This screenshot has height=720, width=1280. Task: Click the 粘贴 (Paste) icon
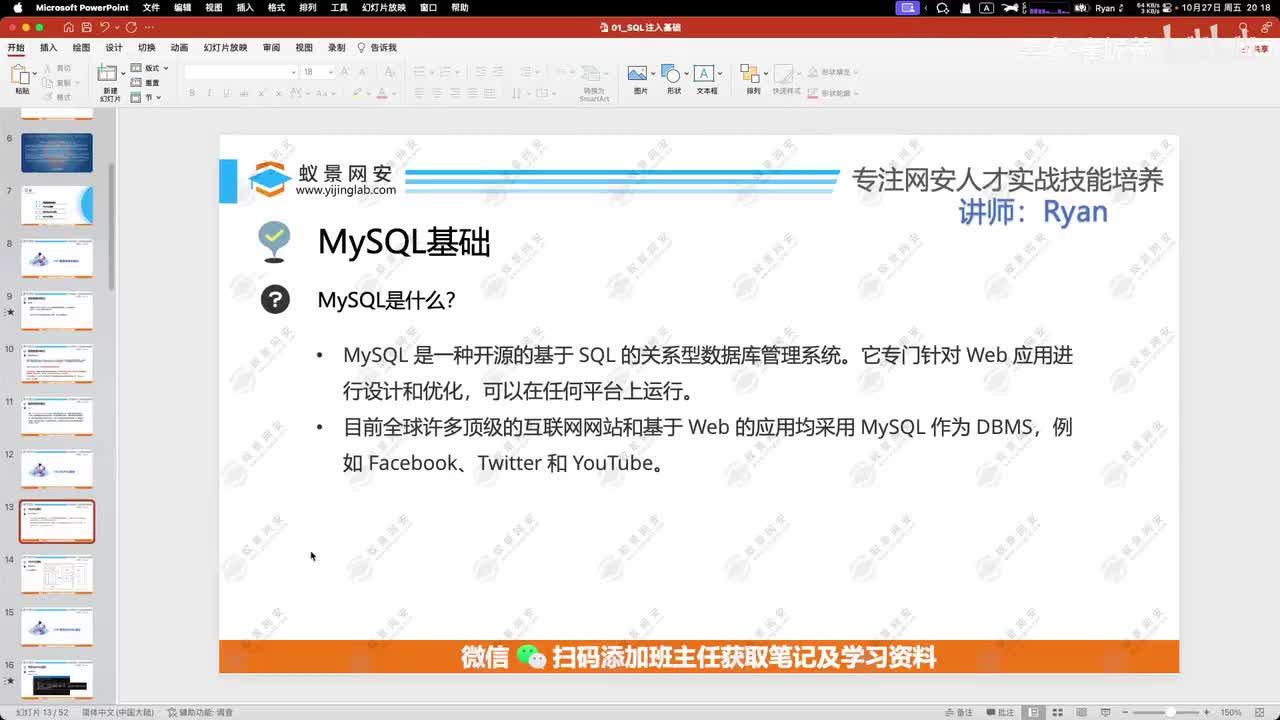(x=20, y=75)
